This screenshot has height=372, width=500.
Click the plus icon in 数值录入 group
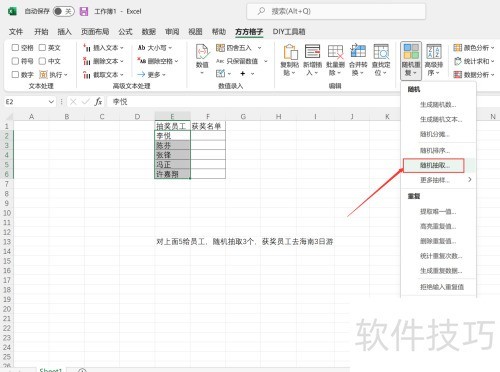click(243, 73)
